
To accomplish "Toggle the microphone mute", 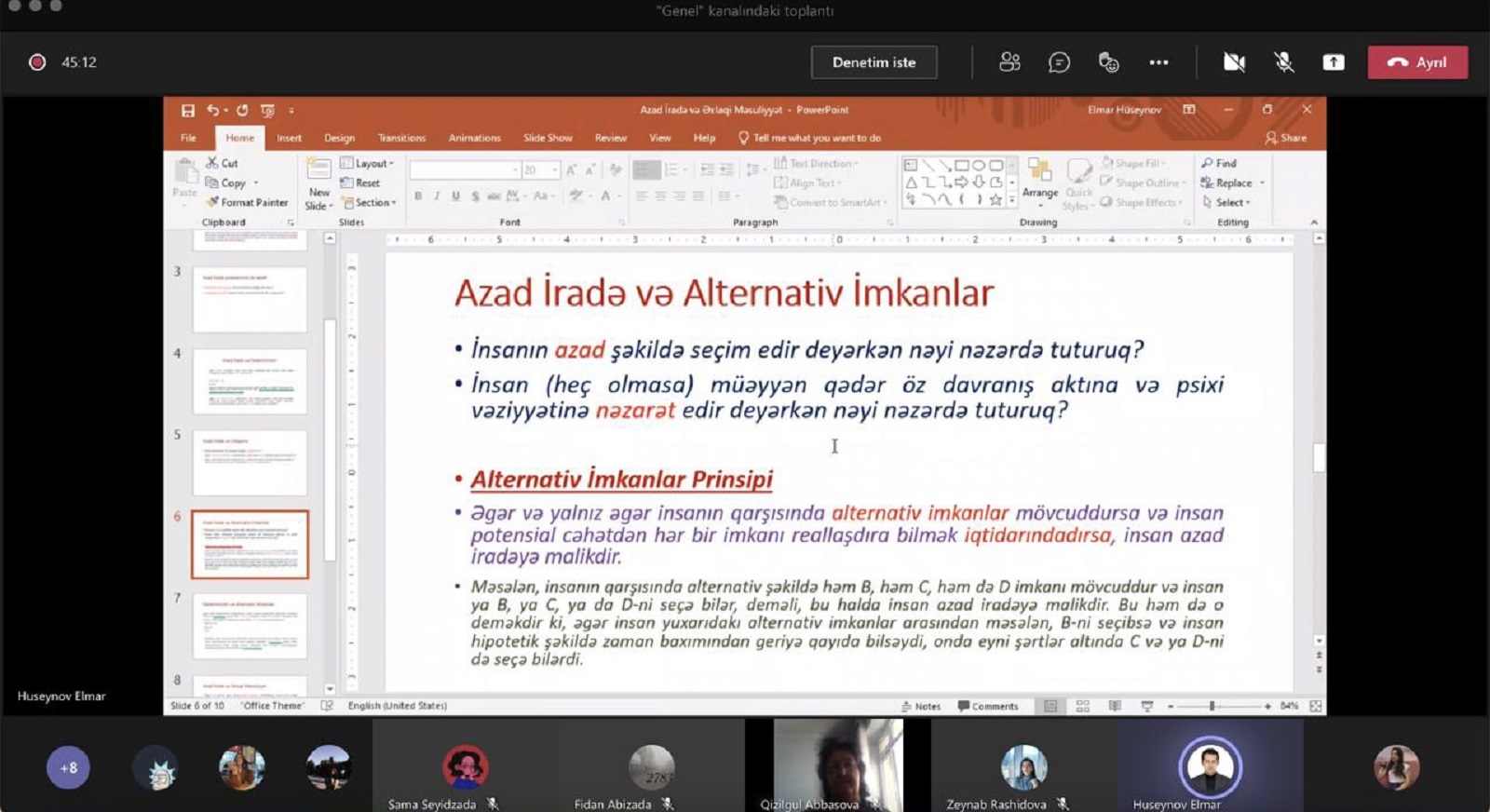I will [1284, 62].
